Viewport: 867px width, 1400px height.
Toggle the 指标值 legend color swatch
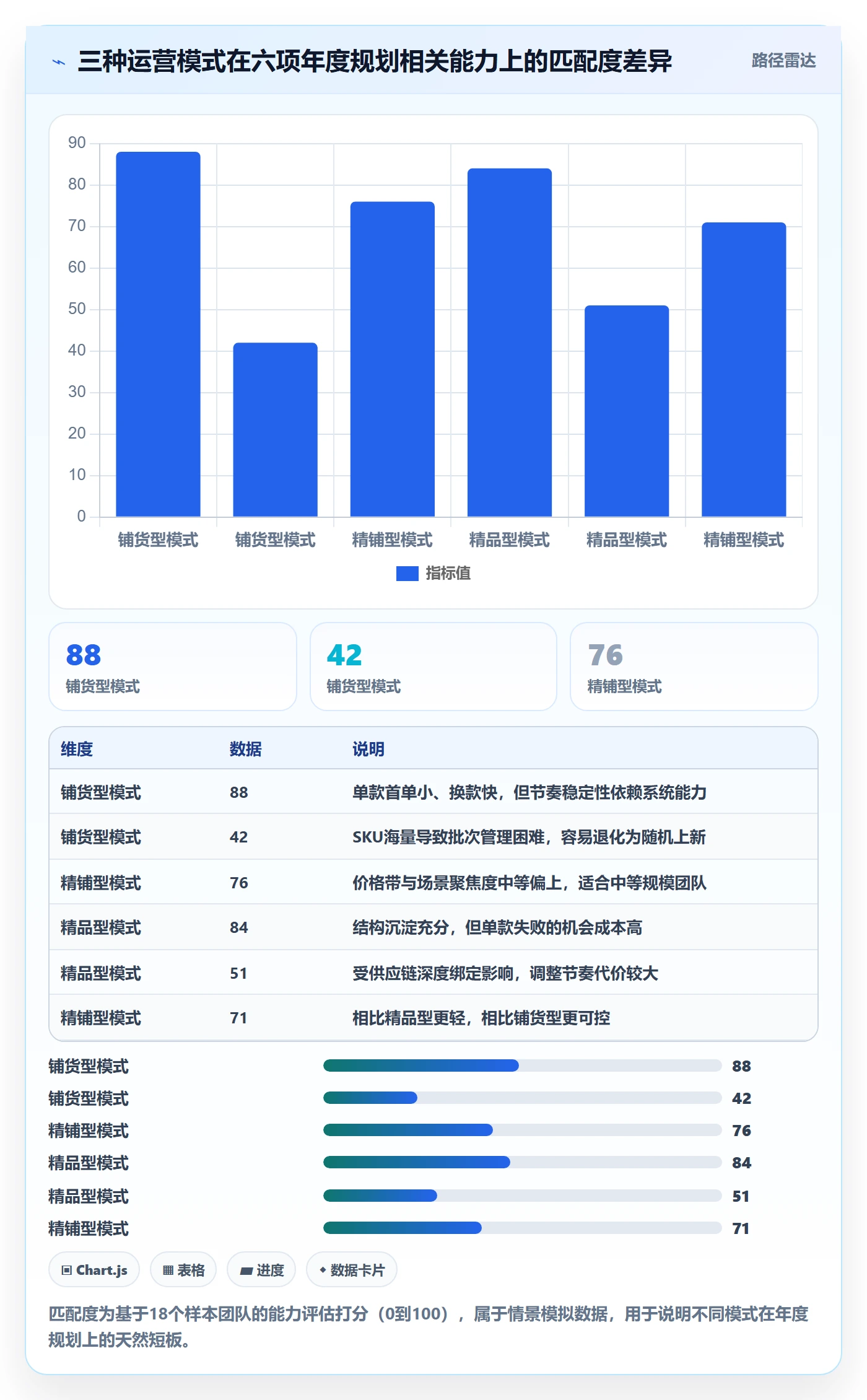click(x=407, y=574)
